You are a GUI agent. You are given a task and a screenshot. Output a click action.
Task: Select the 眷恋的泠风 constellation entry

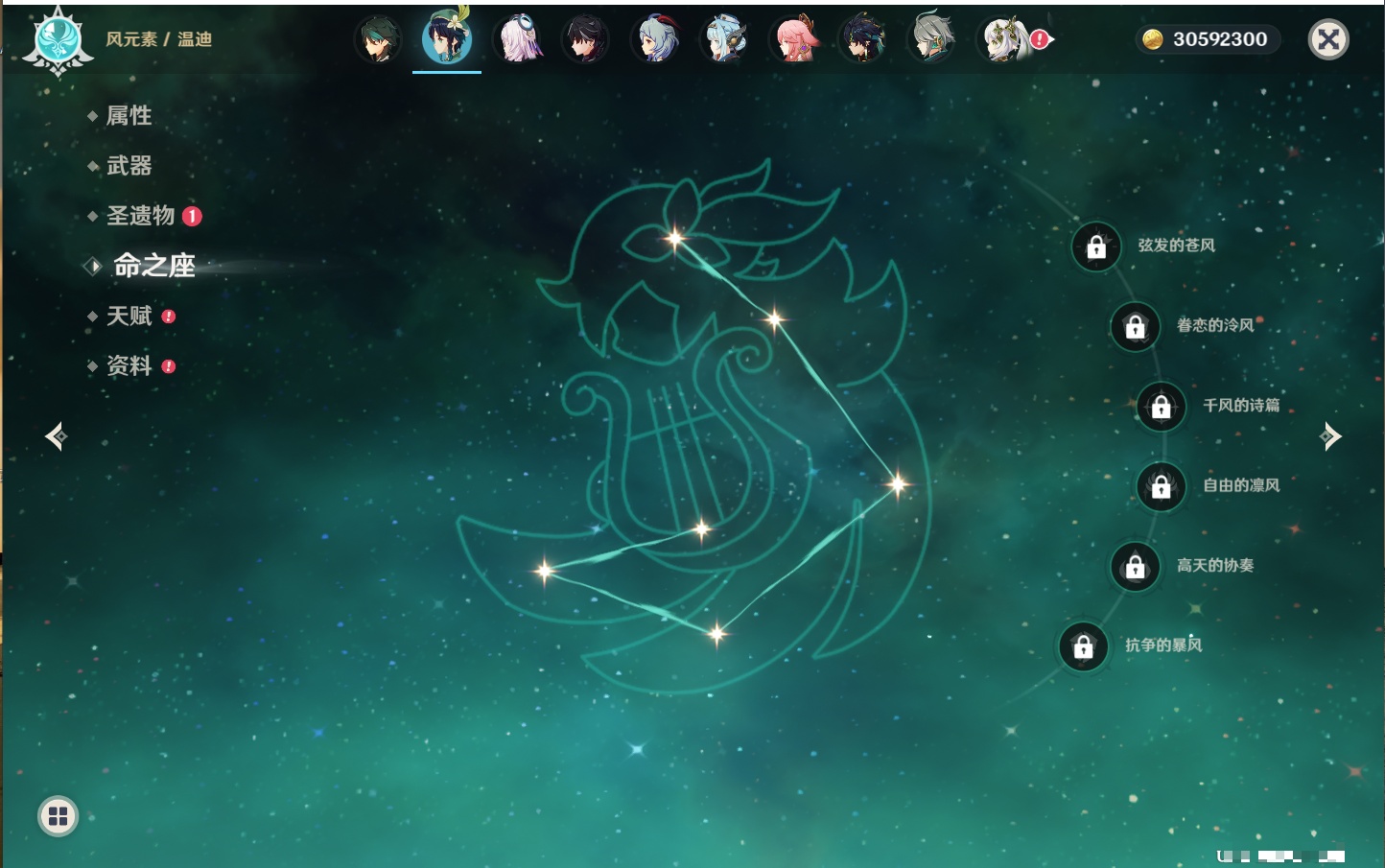(x=1214, y=326)
